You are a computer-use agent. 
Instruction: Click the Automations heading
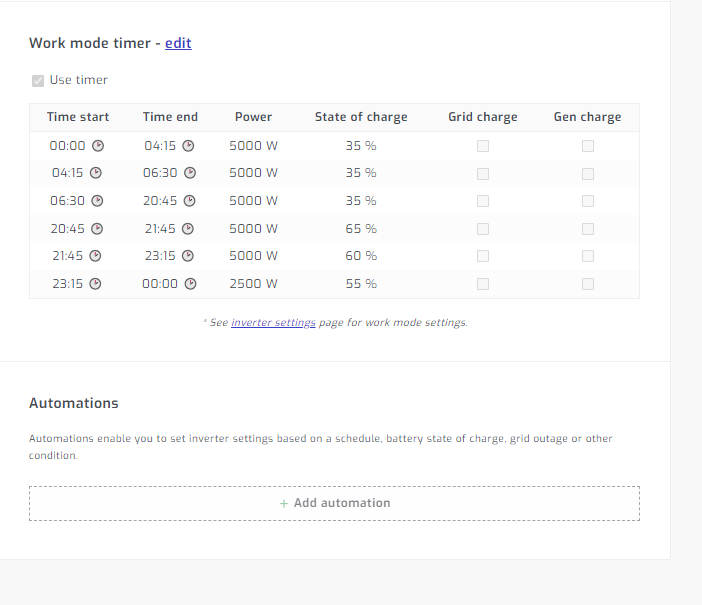(74, 403)
